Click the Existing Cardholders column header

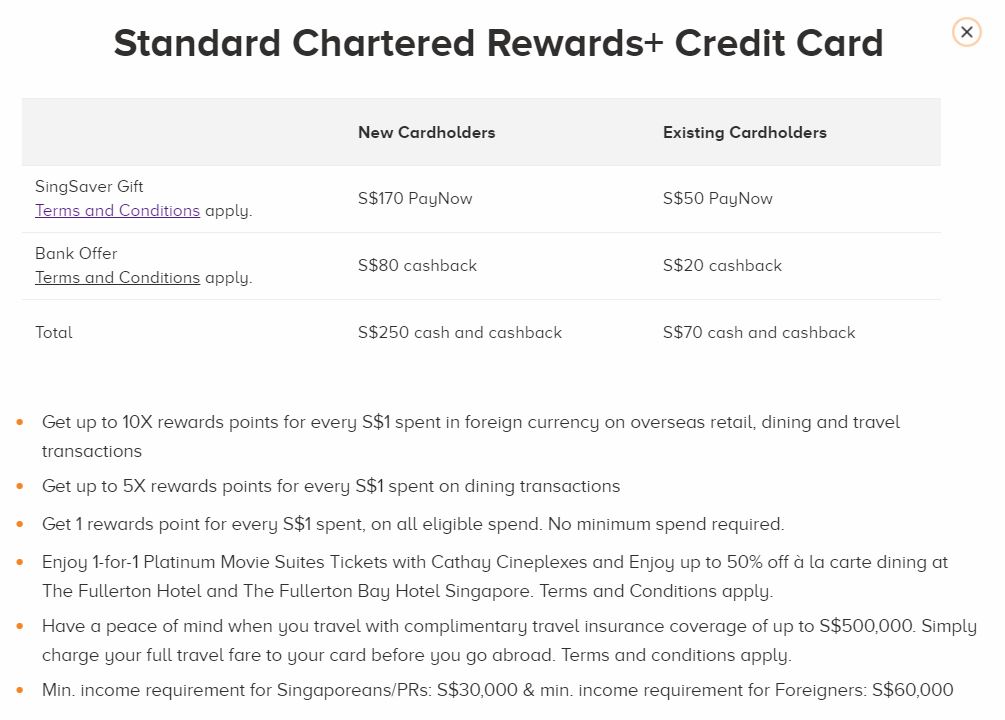tap(744, 132)
